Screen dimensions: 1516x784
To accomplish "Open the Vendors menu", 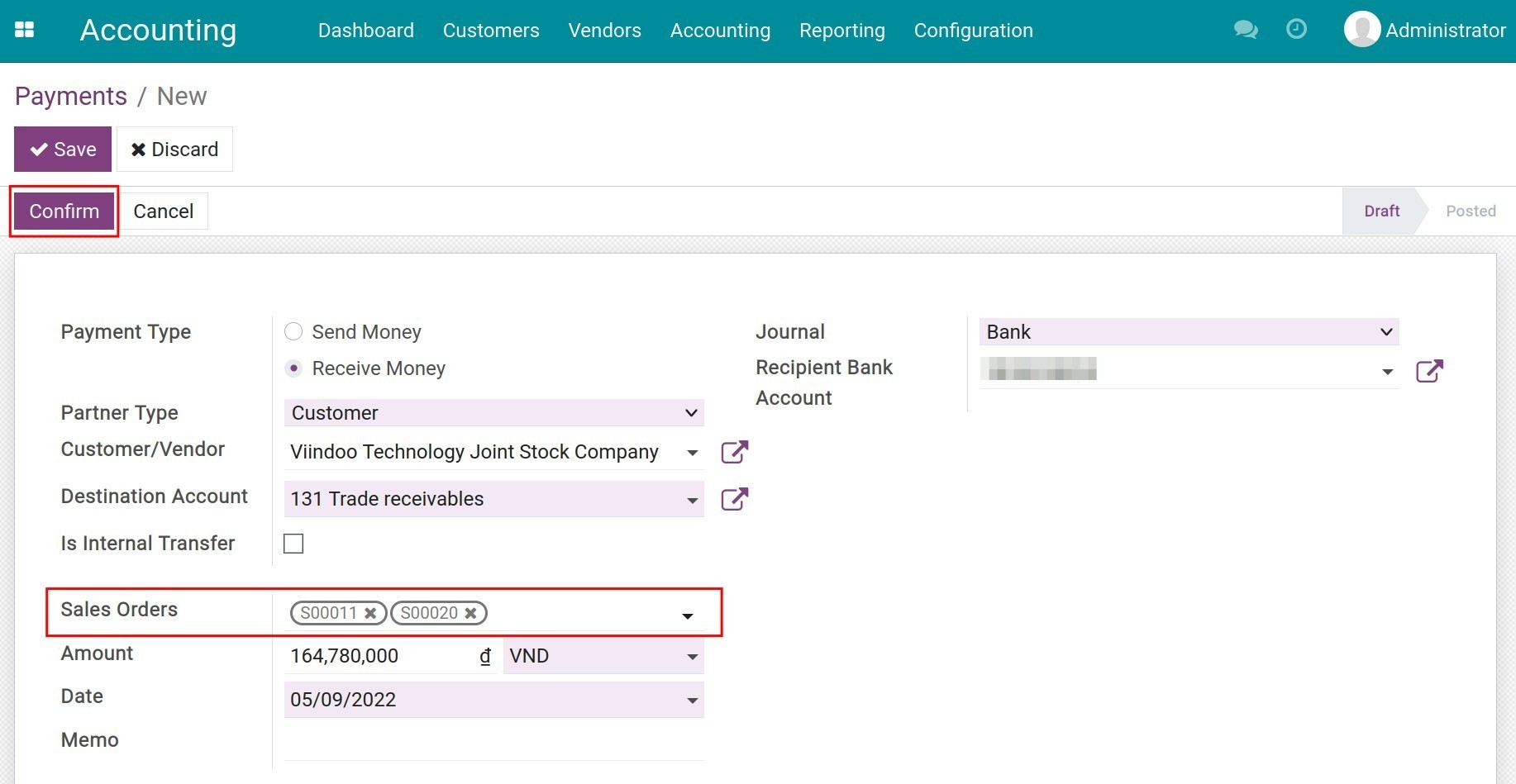I will (605, 31).
